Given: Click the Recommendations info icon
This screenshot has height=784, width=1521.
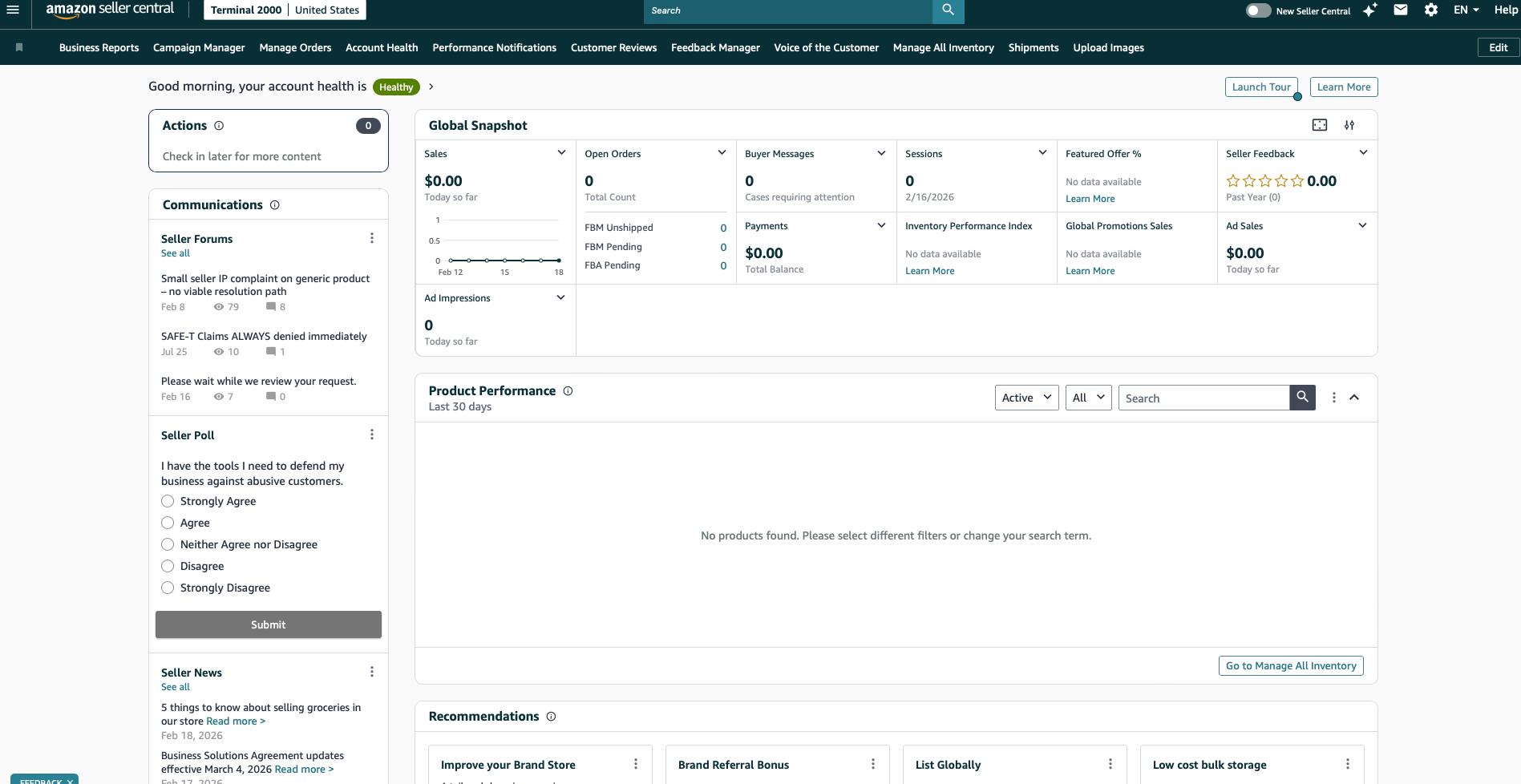Looking at the screenshot, I should click(551, 717).
